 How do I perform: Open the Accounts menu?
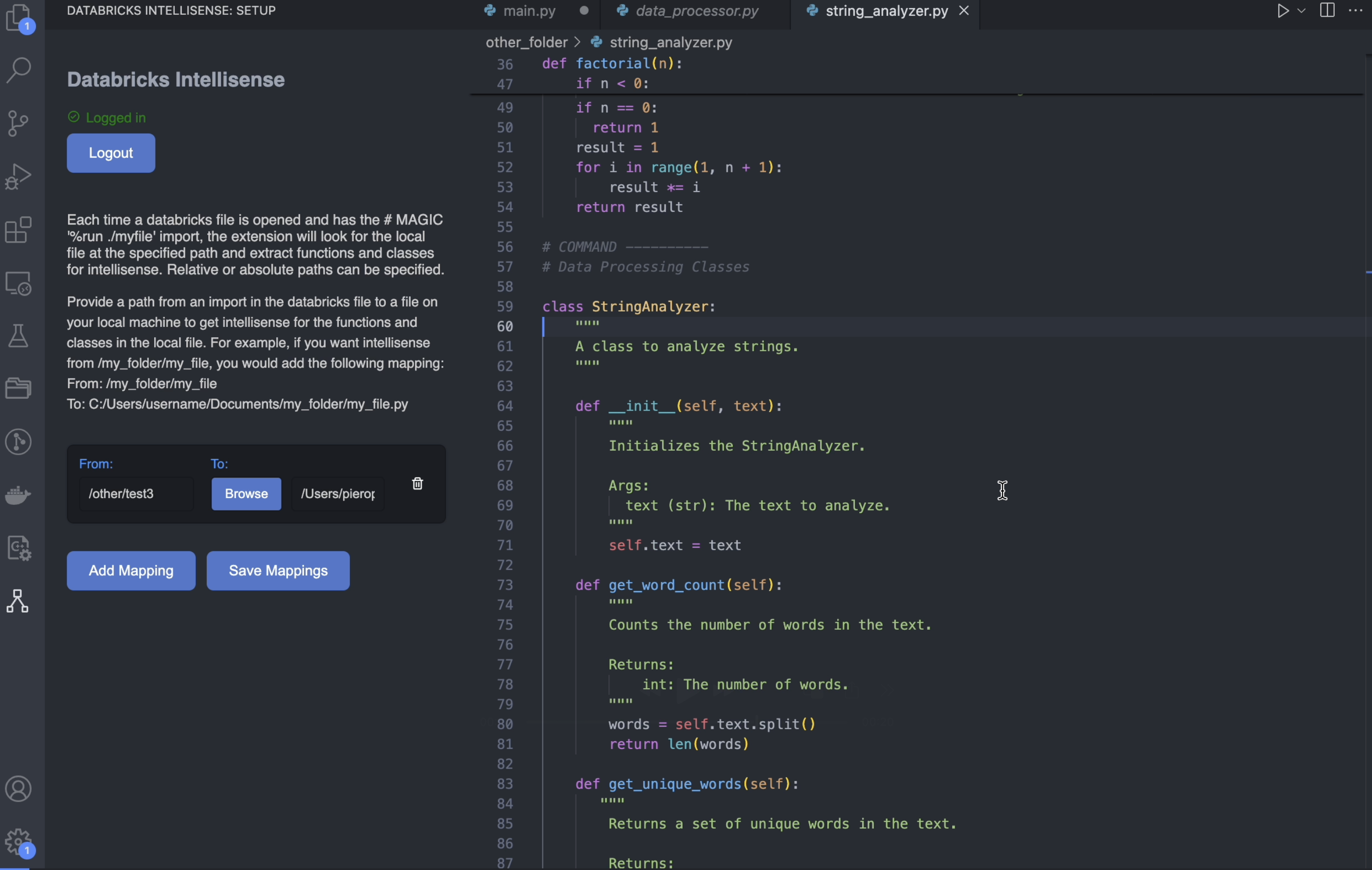point(19,789)
